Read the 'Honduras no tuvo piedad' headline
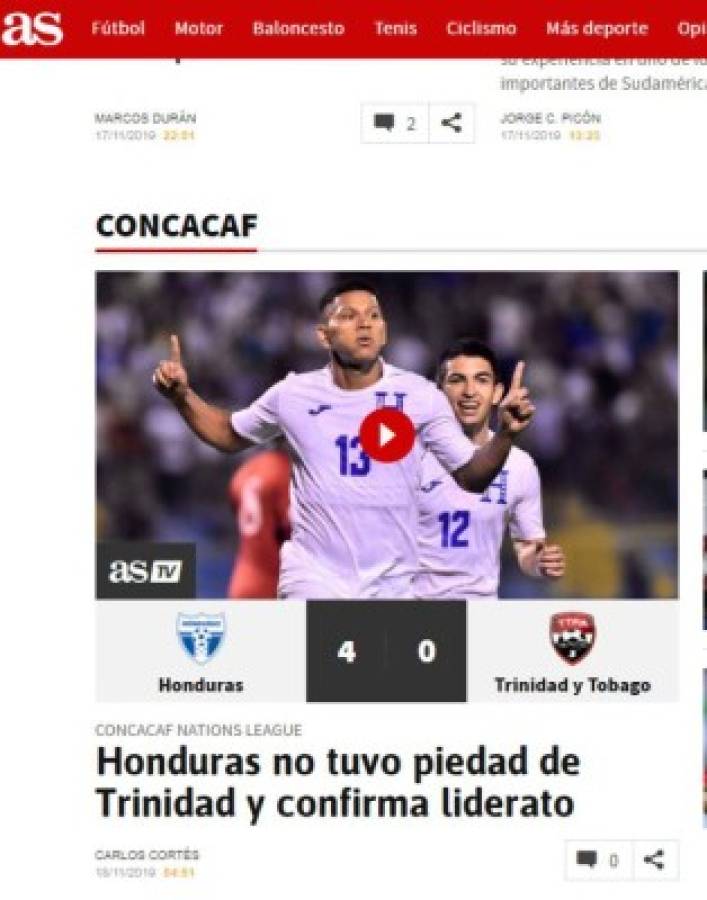Image resolution: width=707 pixels, height=900 pixels. [338, 782]
